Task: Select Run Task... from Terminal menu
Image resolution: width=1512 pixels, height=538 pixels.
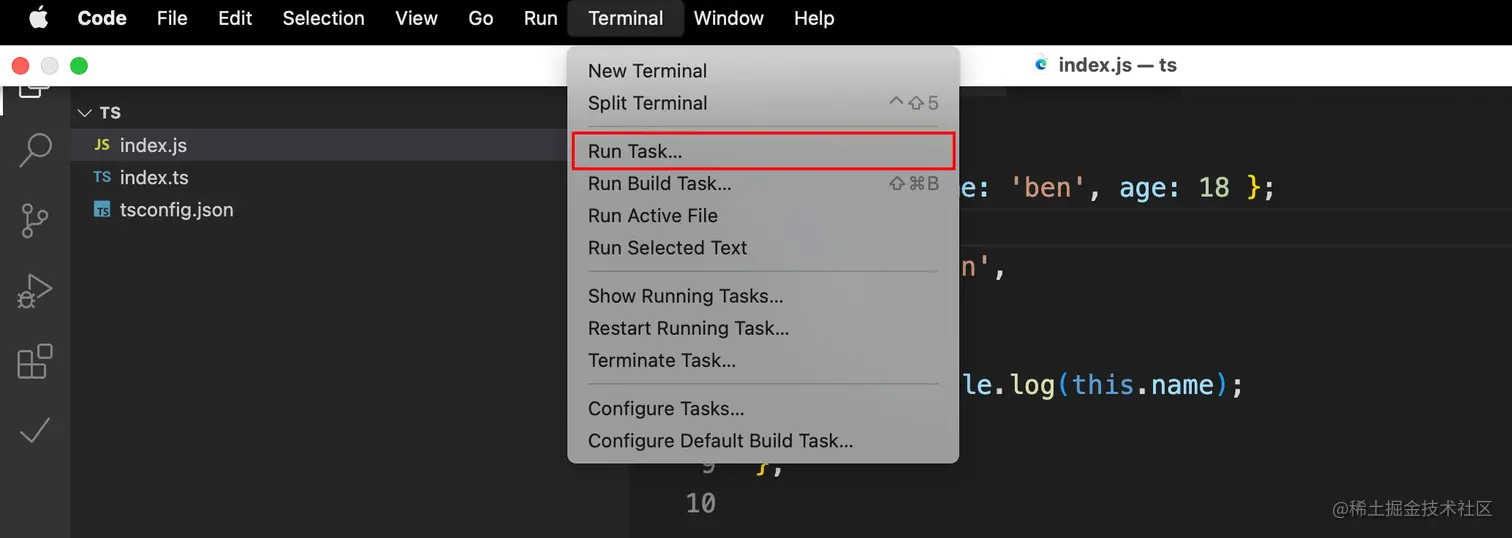Action: coord(635,151)
